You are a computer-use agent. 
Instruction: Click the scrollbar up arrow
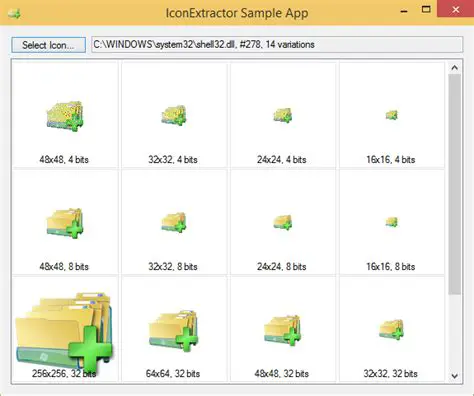click(454, 68)
